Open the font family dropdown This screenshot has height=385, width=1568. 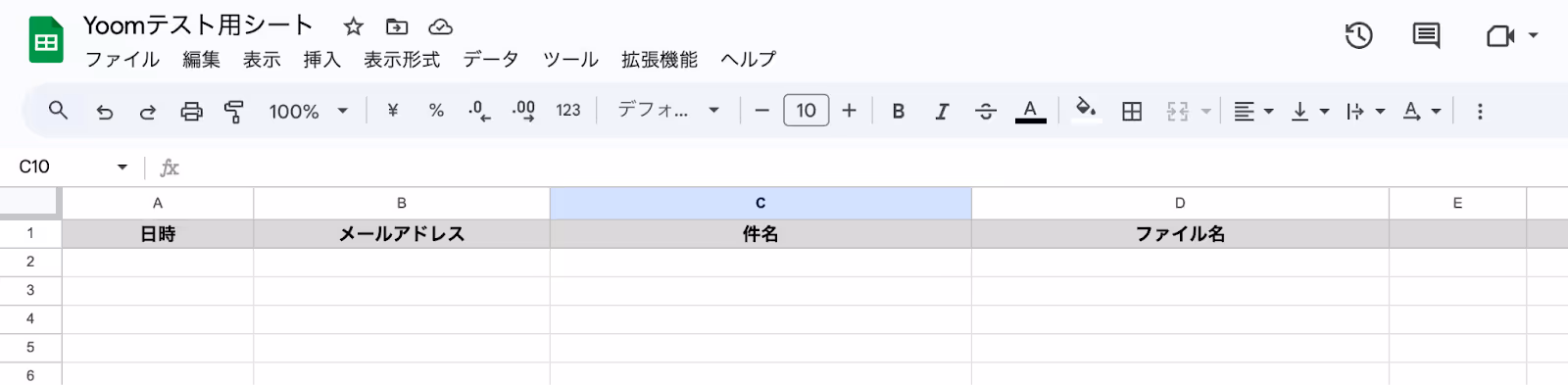coord(669,110)
